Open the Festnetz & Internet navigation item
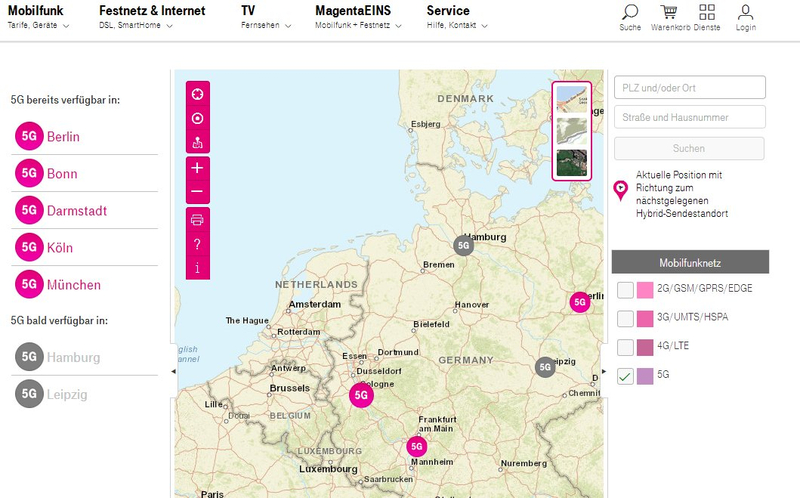800x498 pixels. [x=152, y=10]
